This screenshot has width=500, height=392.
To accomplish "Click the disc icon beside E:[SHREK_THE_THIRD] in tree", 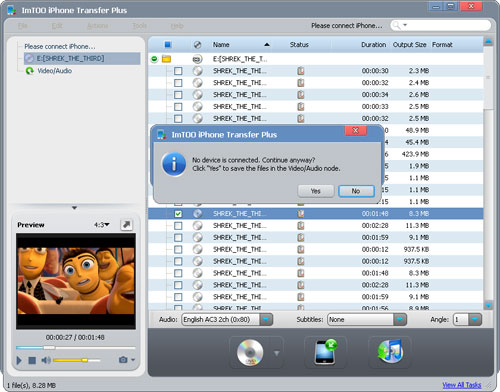I will [29, 59].
